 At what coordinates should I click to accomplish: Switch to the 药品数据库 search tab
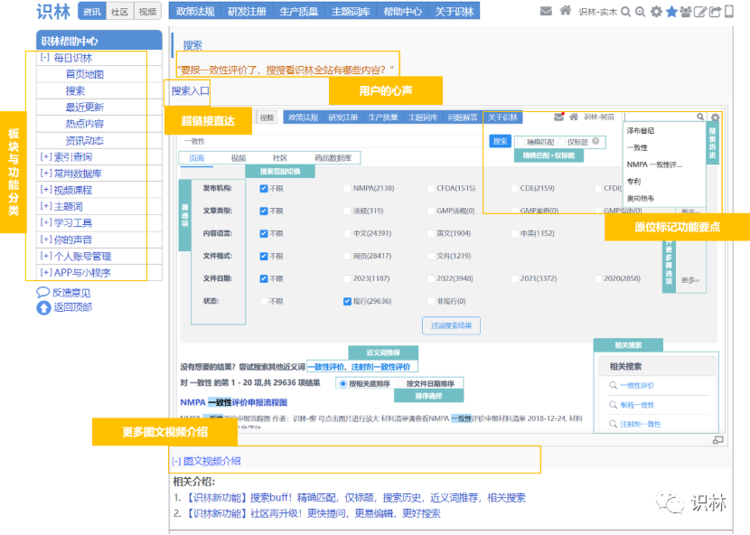333,158
